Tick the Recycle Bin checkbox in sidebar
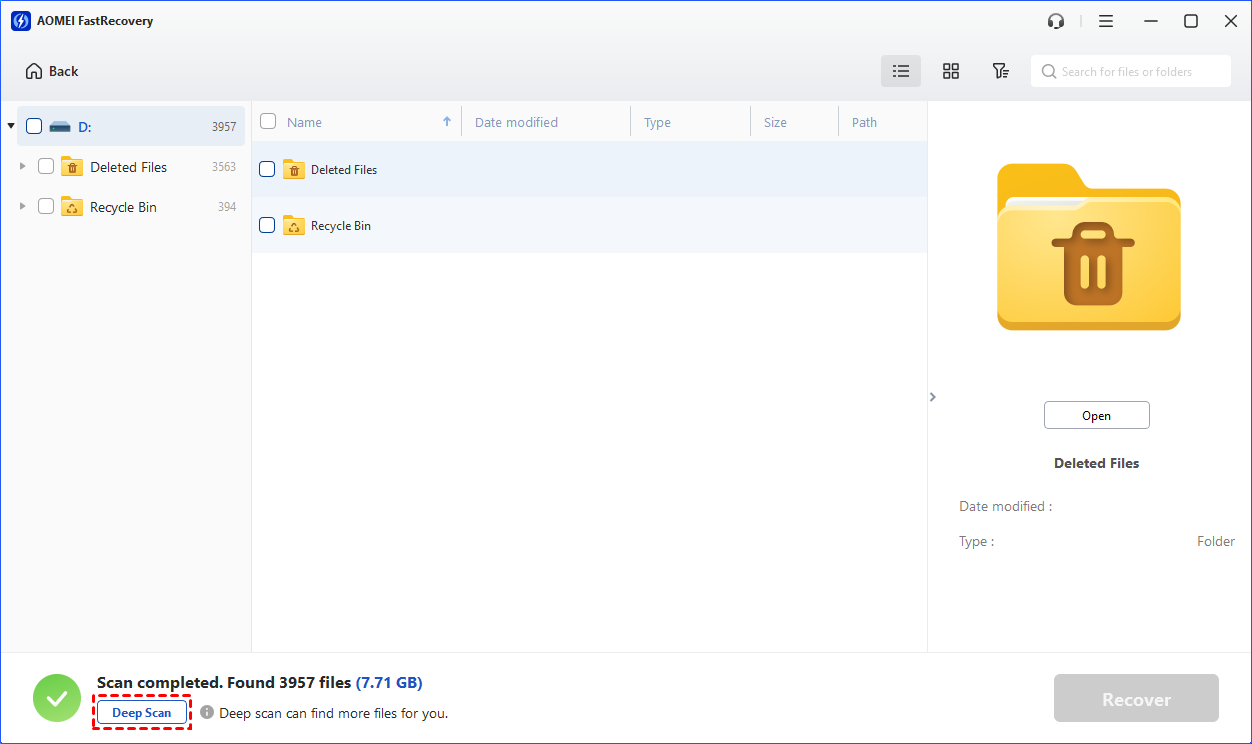The height and width of the screenshot is (744, 1252). pos(46,207)
